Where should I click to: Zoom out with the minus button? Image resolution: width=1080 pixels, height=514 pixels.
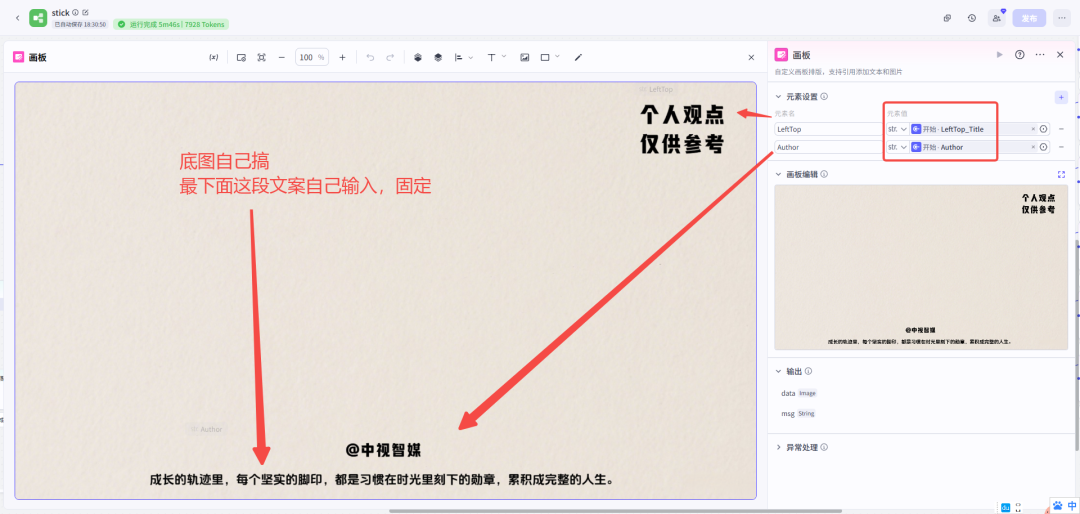point(281,58)
